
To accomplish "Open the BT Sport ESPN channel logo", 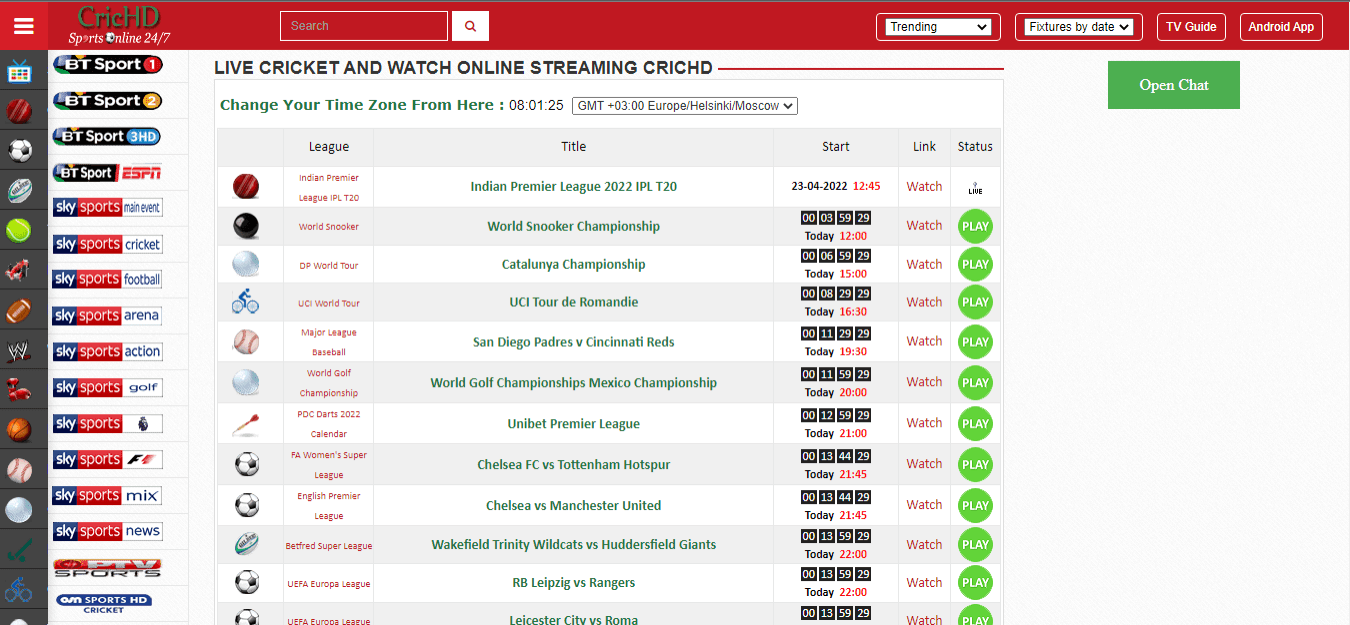I will [x=107, y=172].
